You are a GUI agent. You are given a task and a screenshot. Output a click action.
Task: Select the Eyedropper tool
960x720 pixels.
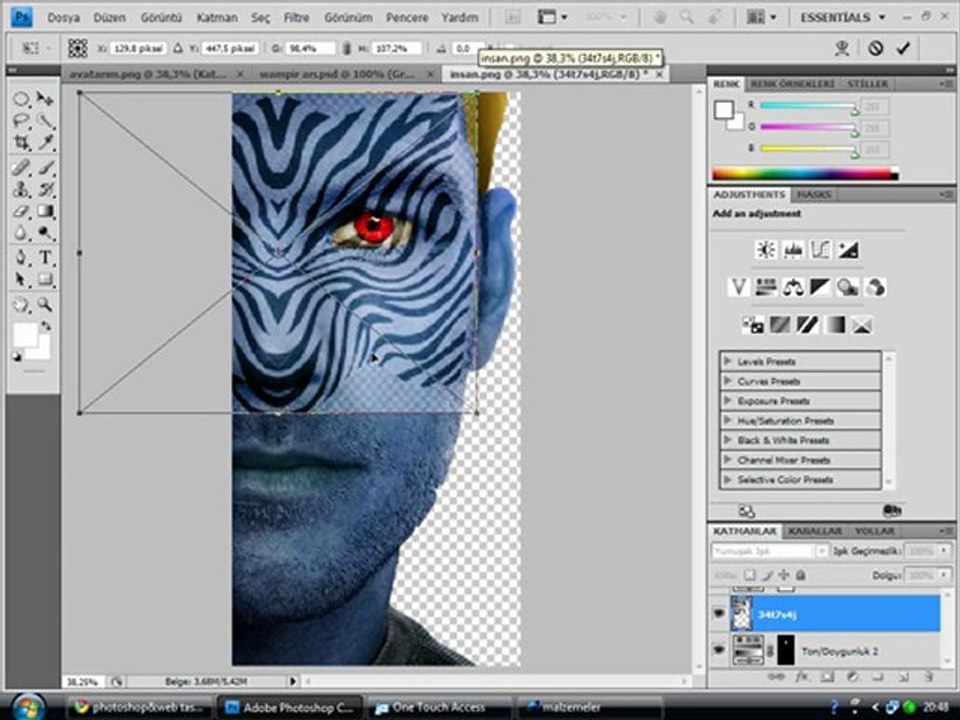[x=45, y=143]
